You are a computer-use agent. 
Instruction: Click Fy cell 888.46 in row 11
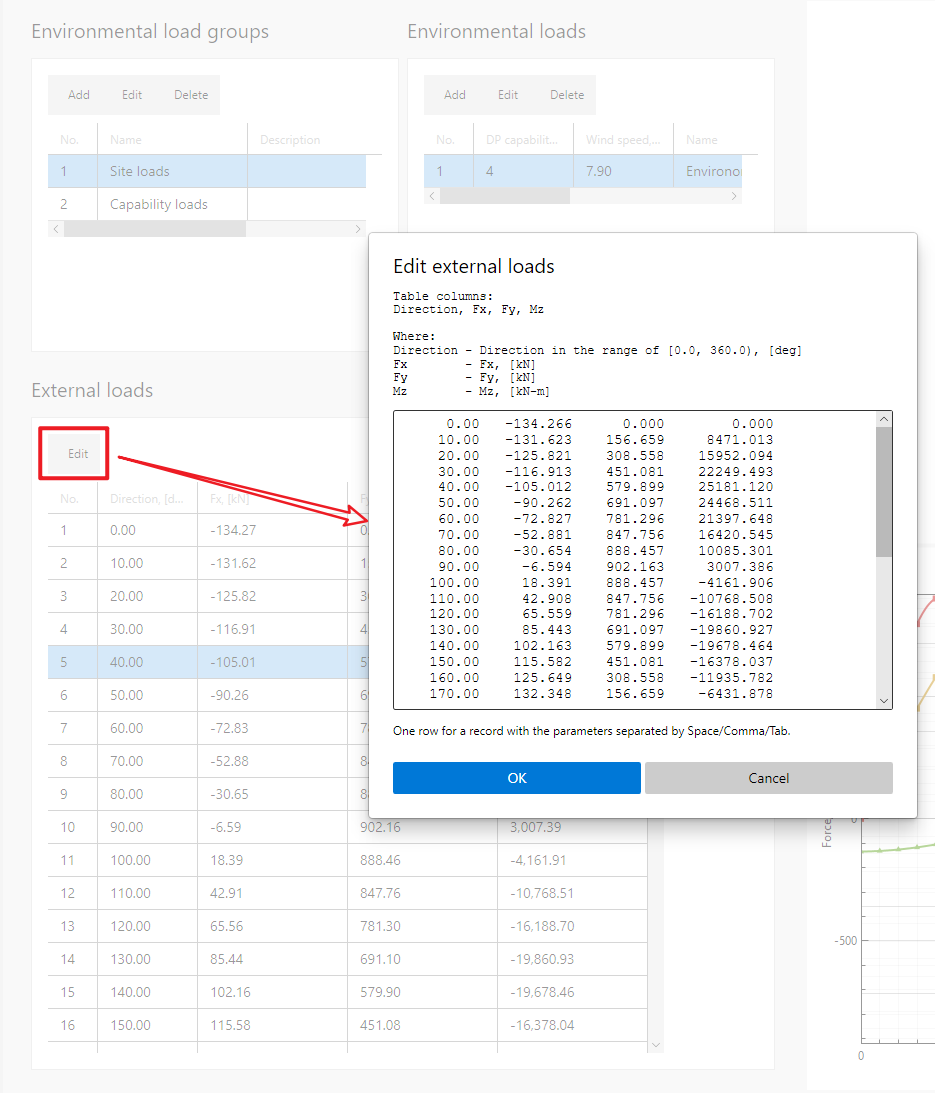422,860
